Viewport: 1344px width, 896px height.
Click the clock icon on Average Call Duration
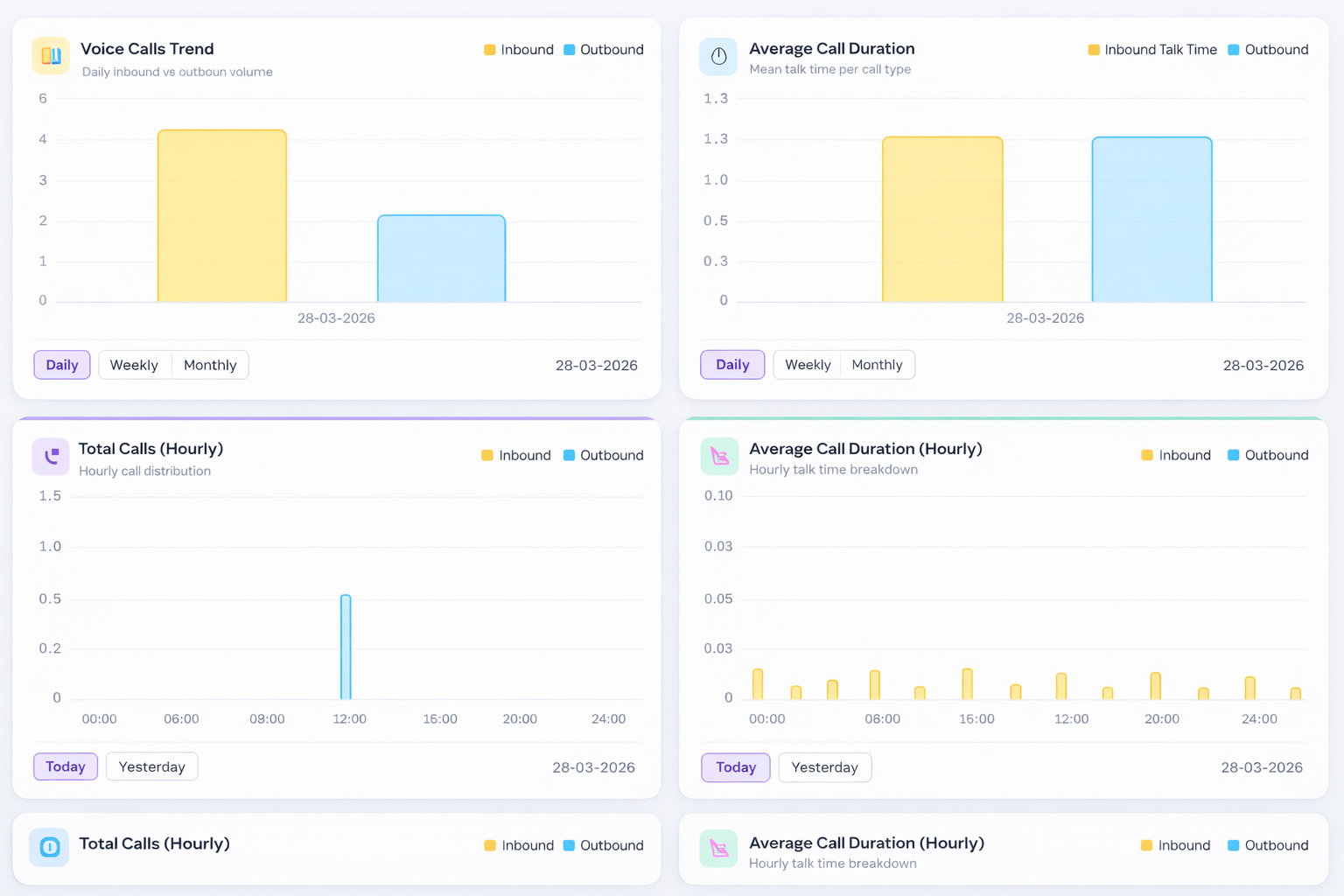(x=717, y=56)
